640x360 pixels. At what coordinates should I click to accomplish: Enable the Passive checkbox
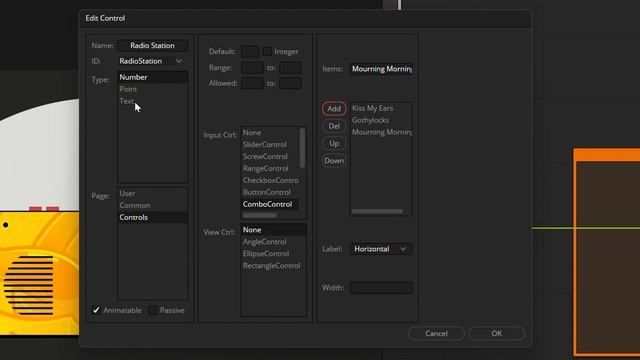[x=153, y=310]
